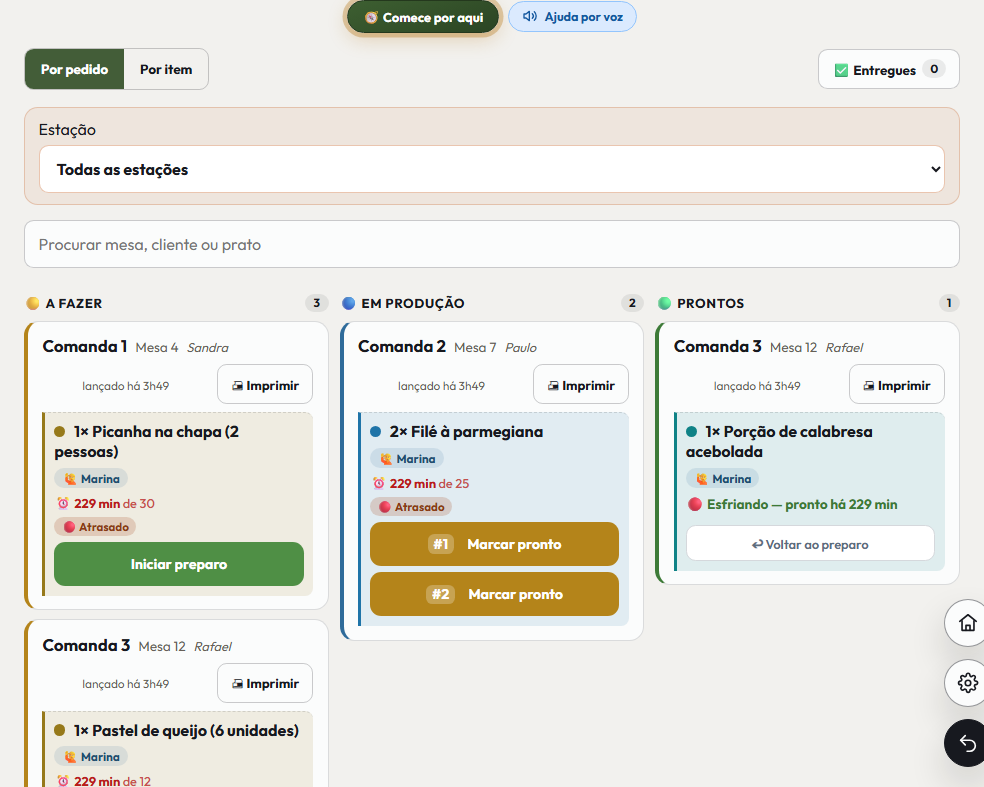Open settings via the gear icon
984x787 pixels.
pos(966,682)
